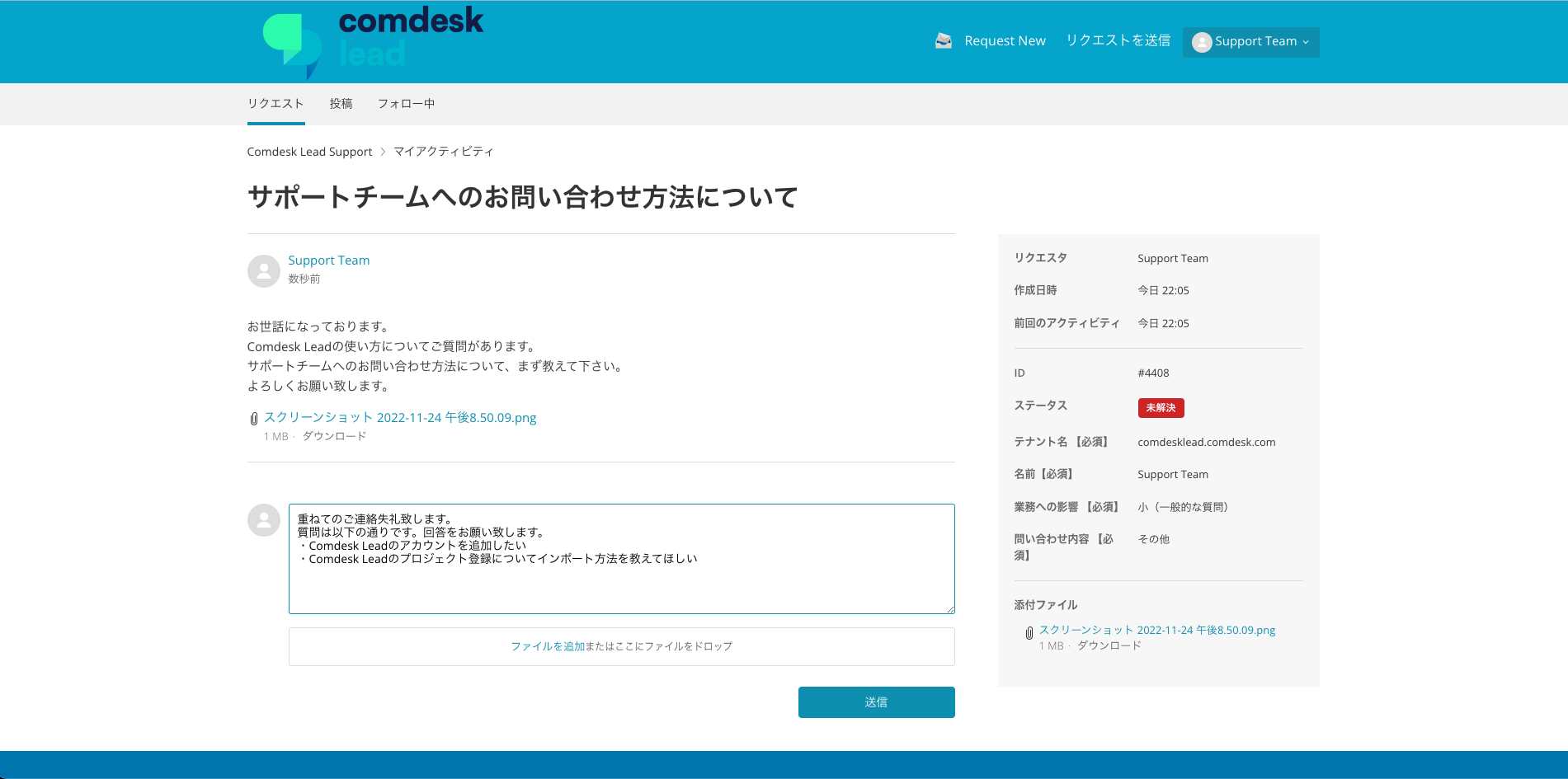Viewport: 1568px width, 779px height.
Task: Click the requester avatar next to Support Team
Action: point(263,270)
